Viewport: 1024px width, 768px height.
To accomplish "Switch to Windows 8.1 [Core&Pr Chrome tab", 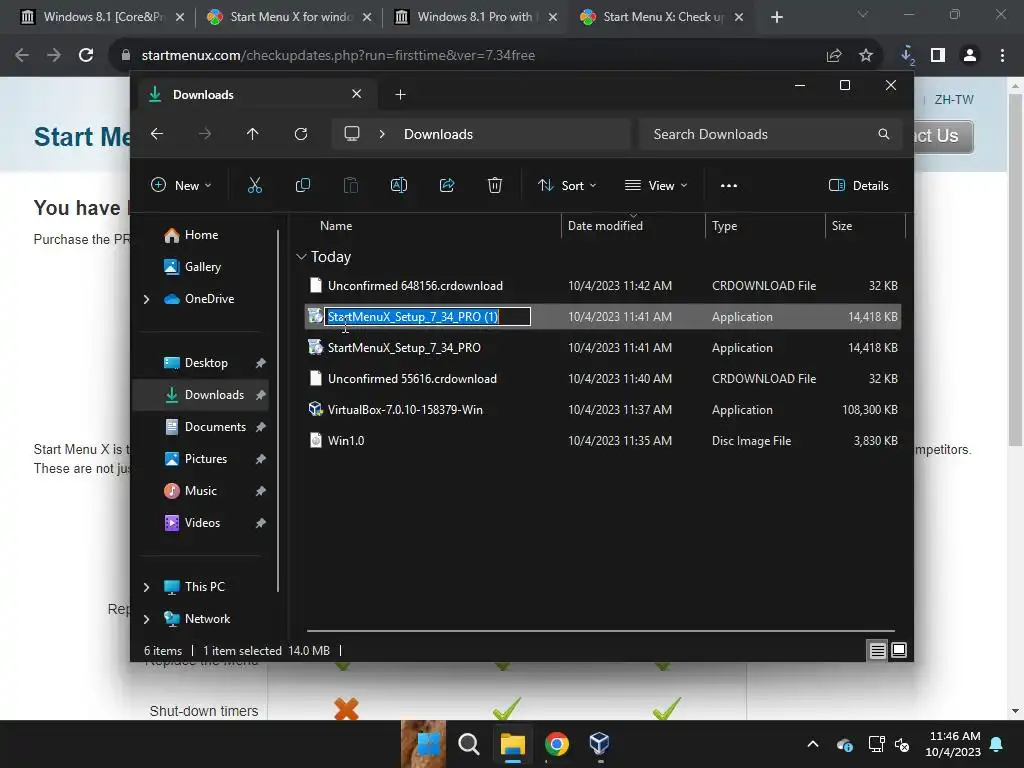I will coord(103,17).
